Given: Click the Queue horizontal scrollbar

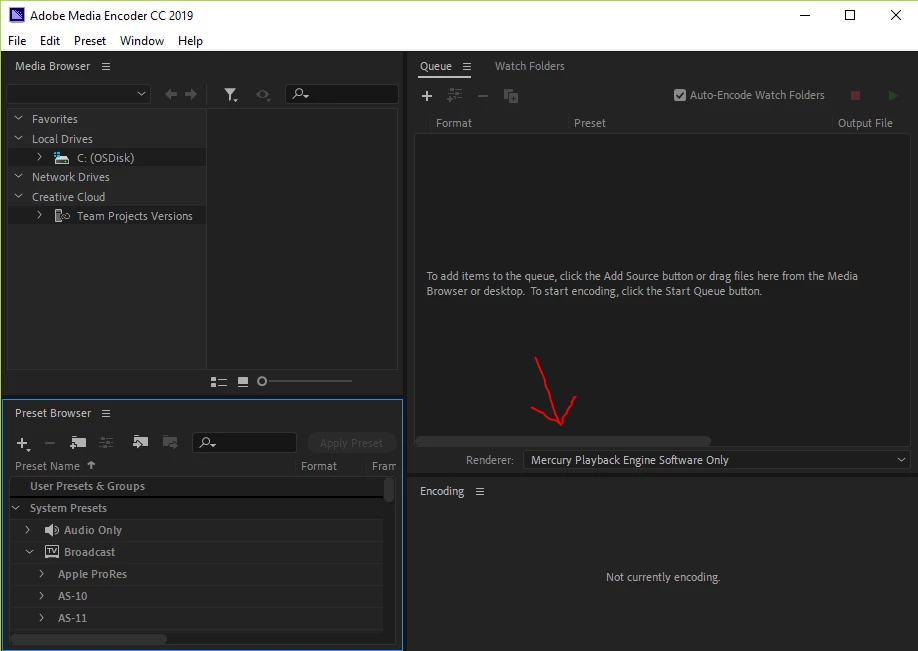Looking at the screenshot, I should pos(563,441).
